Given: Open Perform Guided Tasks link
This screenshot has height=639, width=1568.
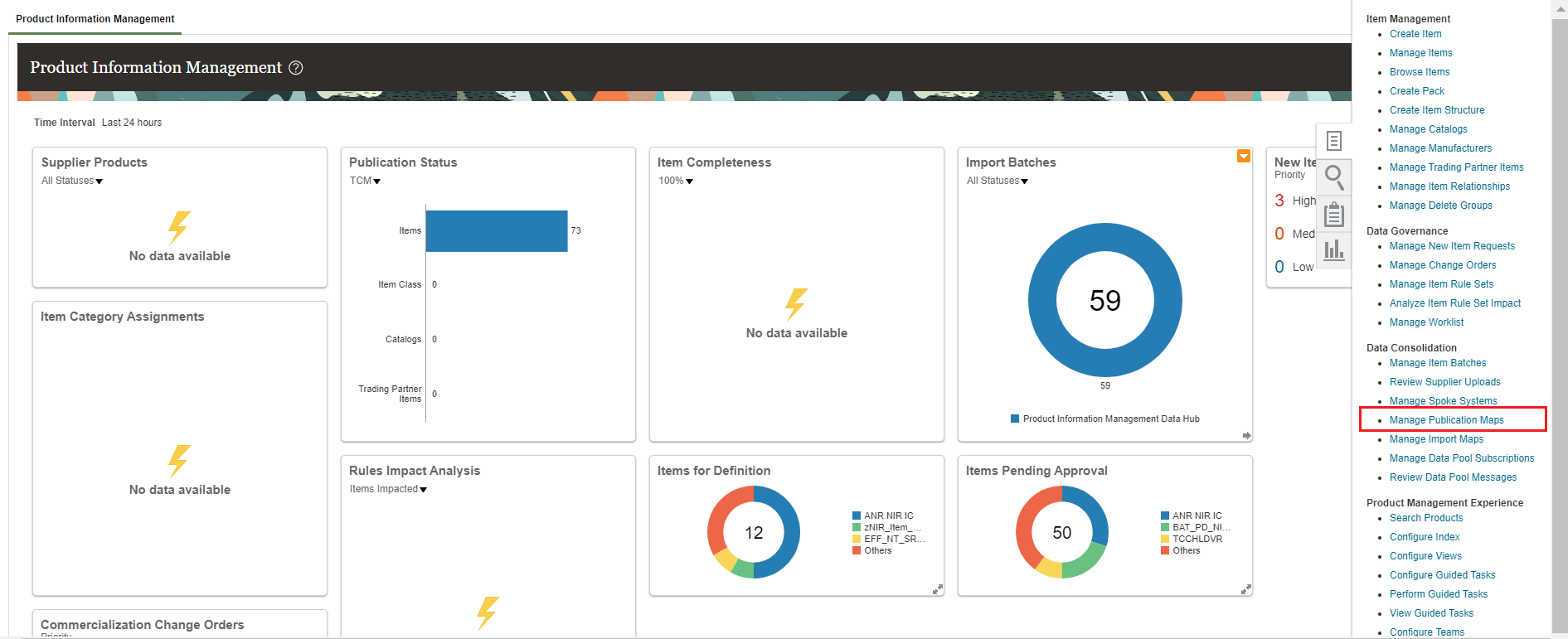Looking at the screenshot, I should (x=1439, y=594).
